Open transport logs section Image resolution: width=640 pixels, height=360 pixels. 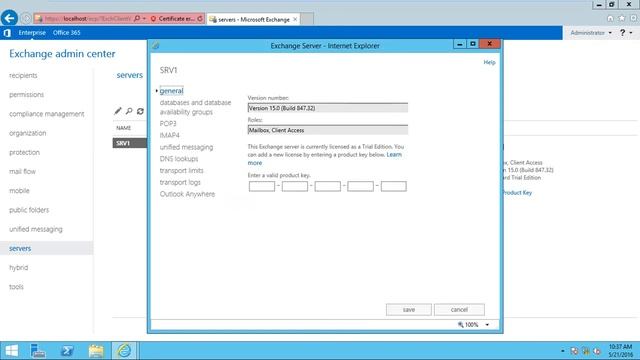tap(180, 182)
